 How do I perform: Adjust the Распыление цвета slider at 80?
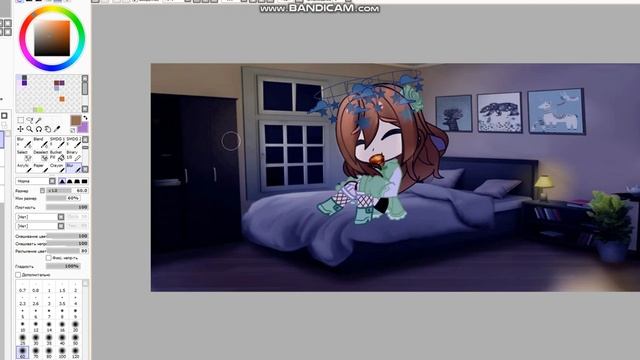67,251
